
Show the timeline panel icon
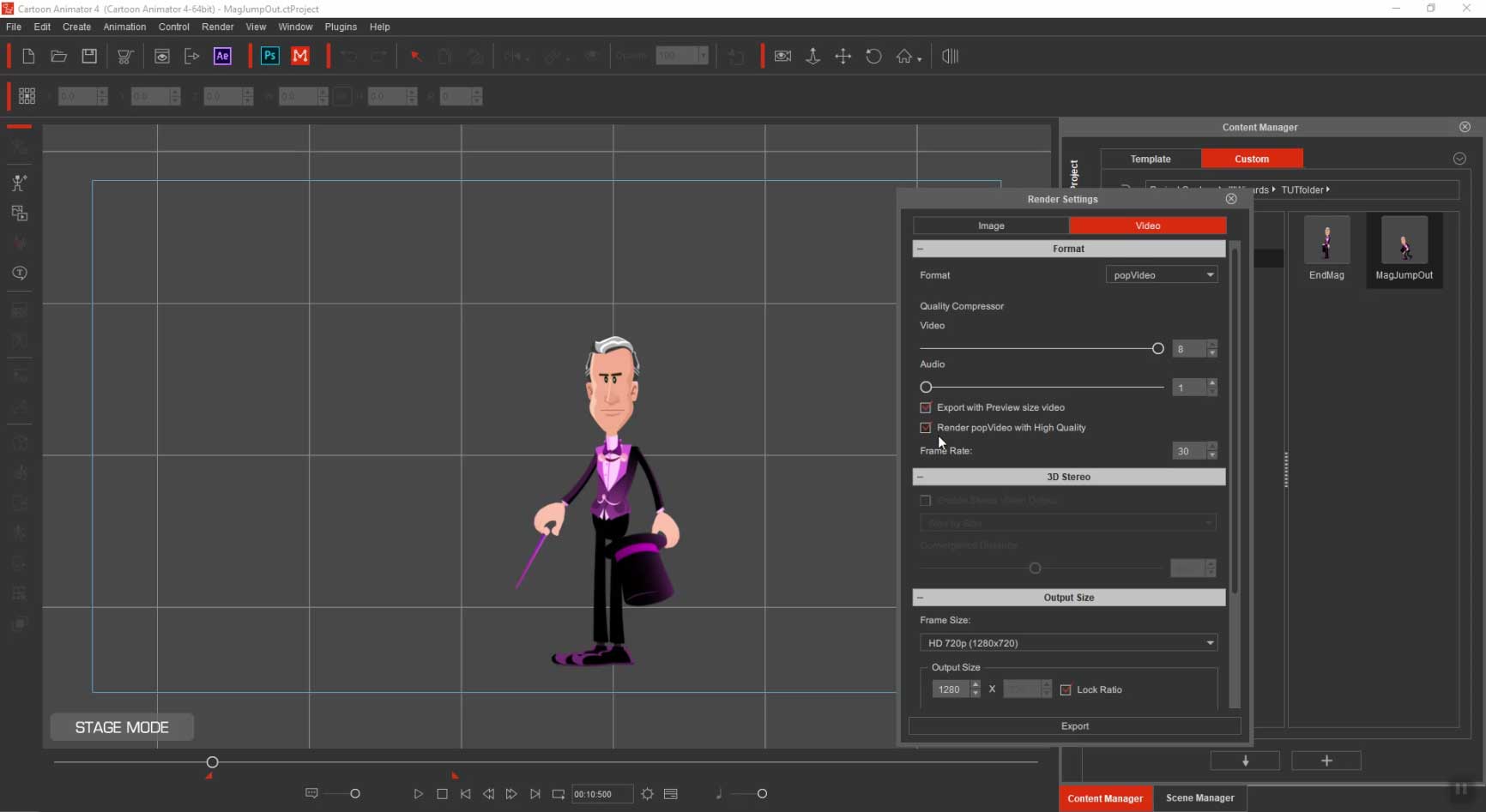pyautogui.click(x=671, y=794)
